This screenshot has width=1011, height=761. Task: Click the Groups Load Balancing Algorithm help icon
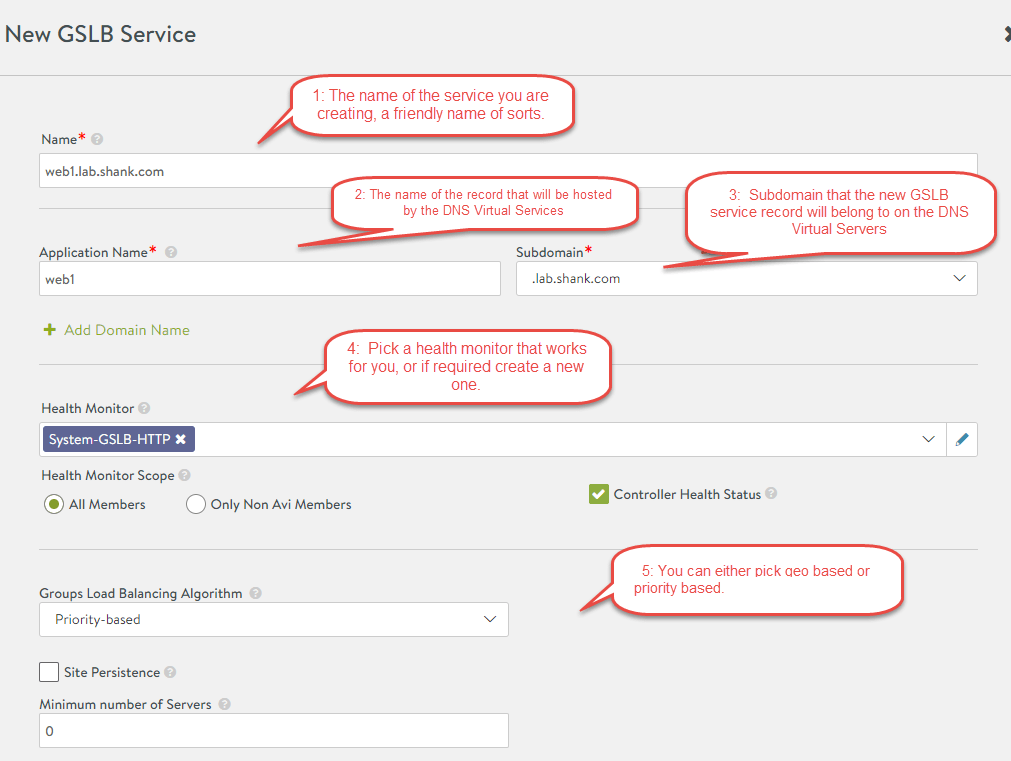point(255,593)
